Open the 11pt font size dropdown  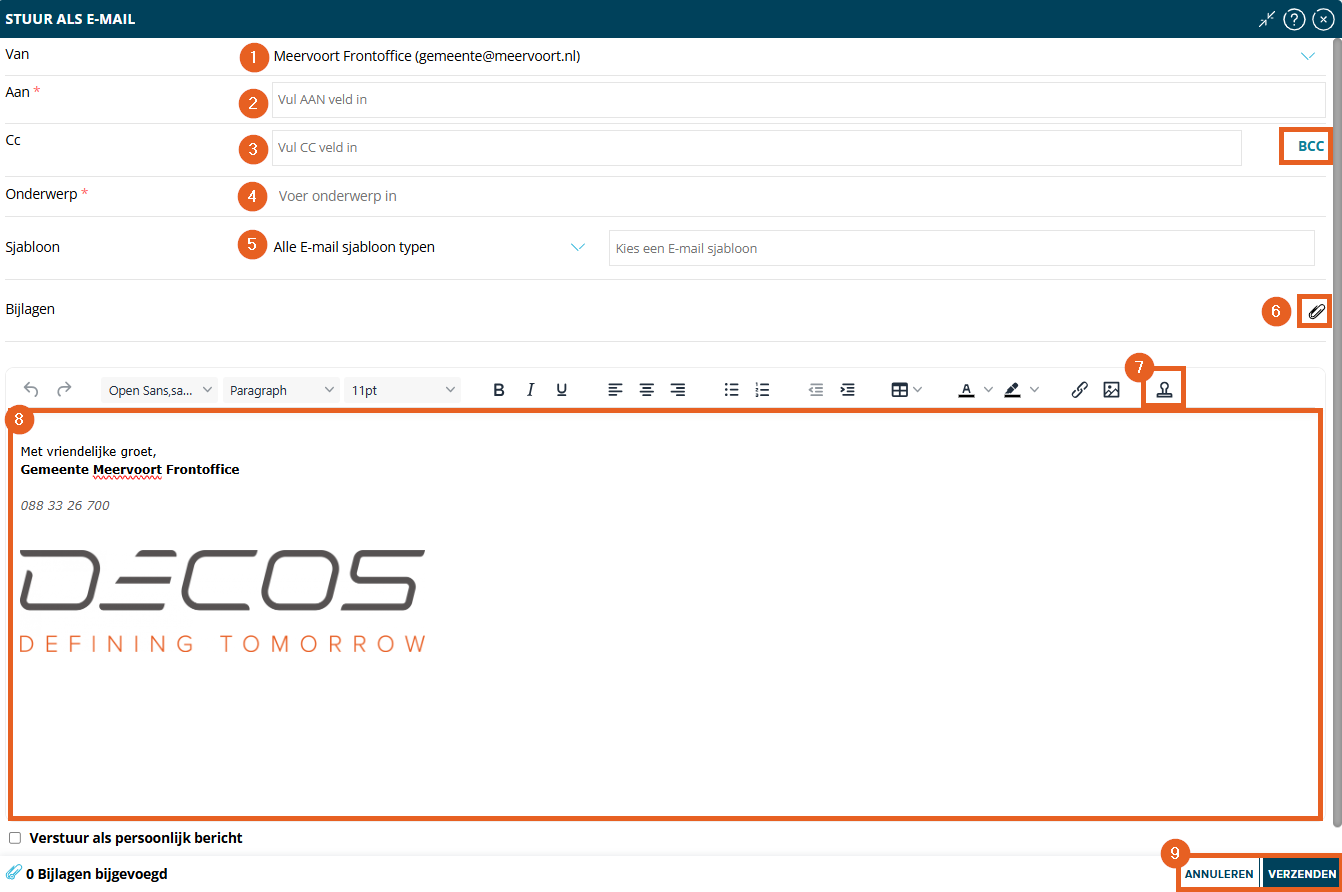click(x=402, y=390)
